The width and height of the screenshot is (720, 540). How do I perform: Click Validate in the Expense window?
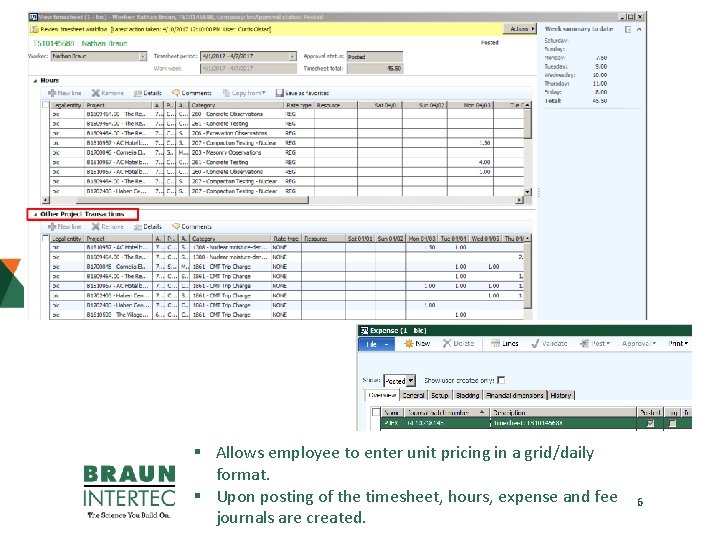pyautogui.click(x=549, y=343)
